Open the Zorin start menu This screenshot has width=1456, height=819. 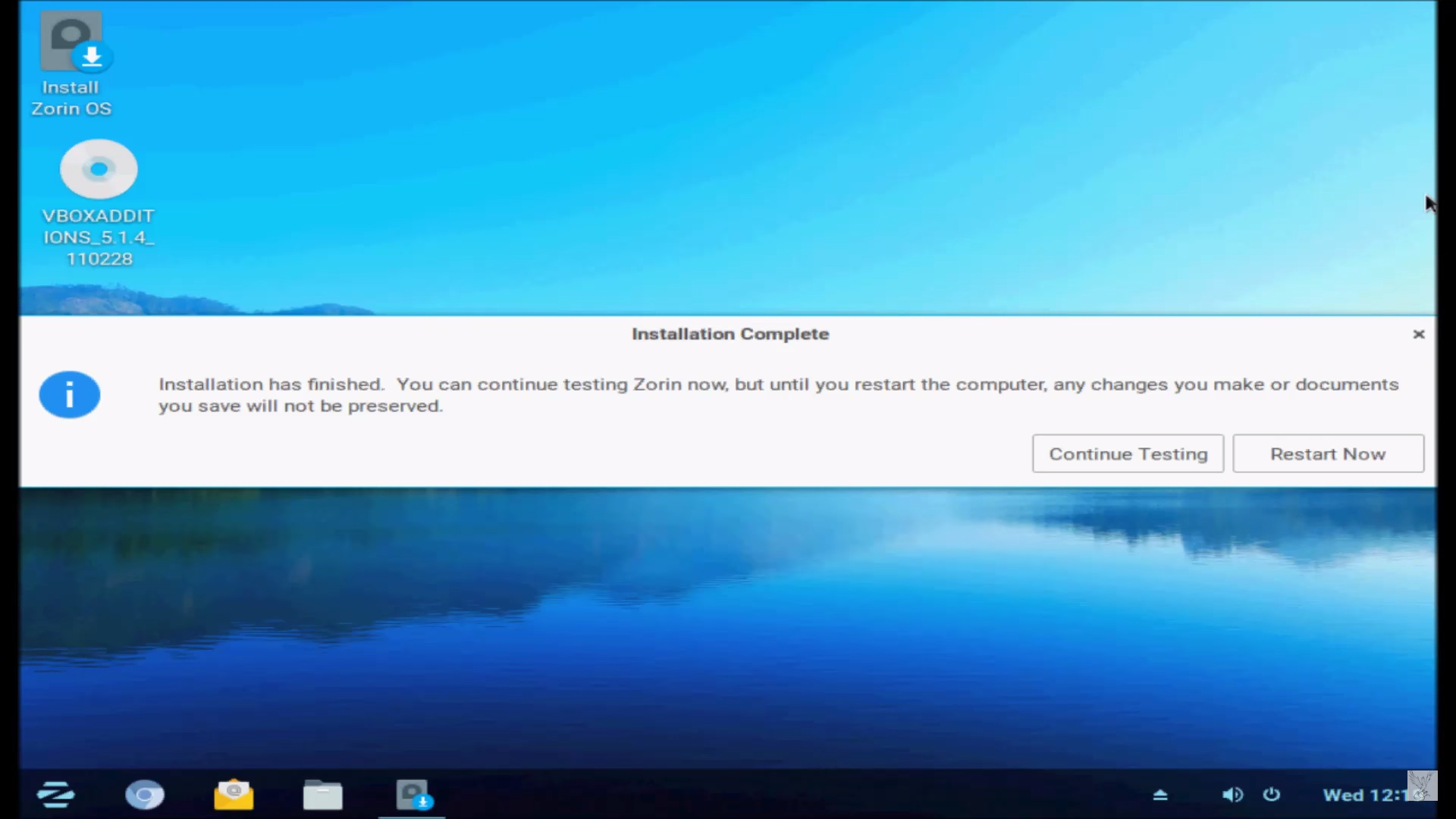55,795
